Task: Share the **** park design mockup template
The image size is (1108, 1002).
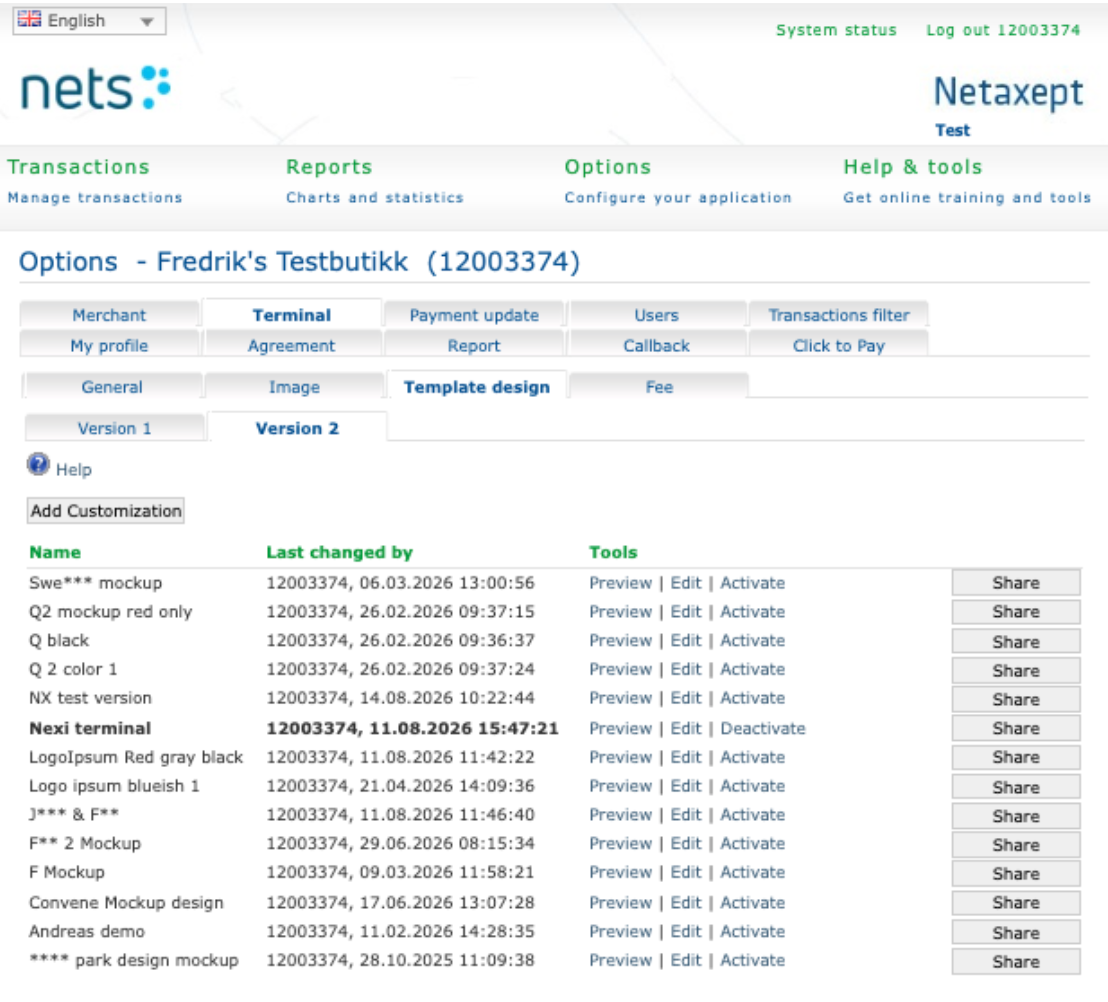Action: (1015, 962)
